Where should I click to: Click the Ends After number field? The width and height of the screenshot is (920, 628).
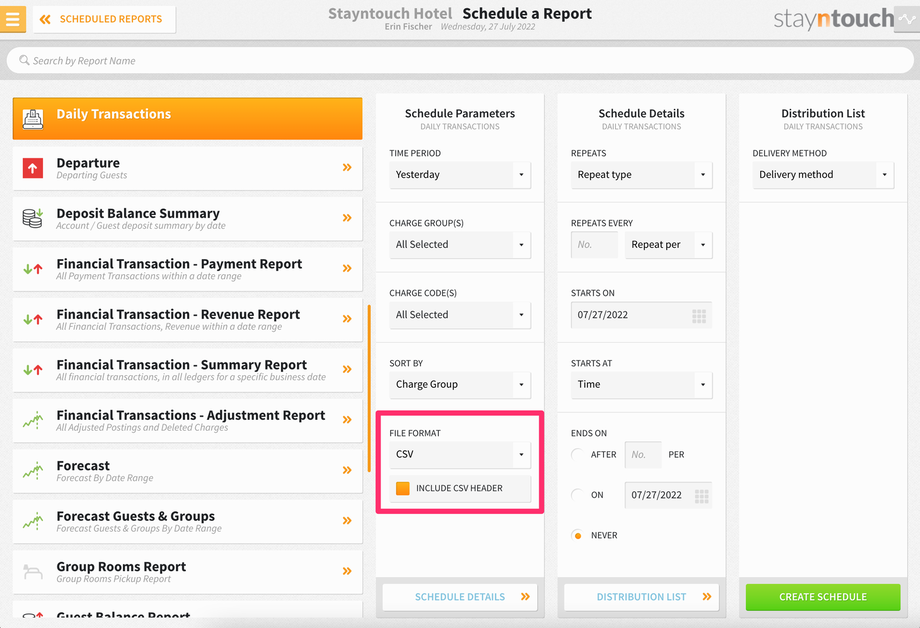[643, 455]
